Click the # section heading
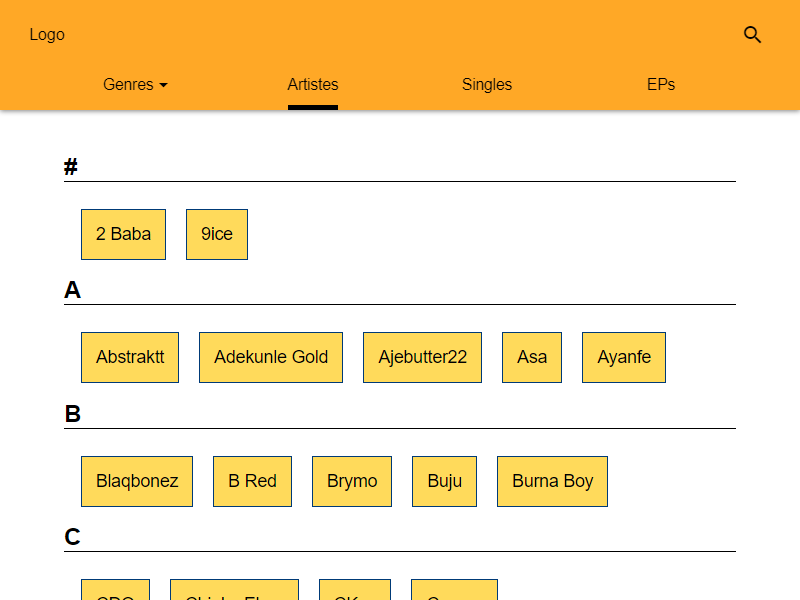This screenshot has width=800, height=600. [71, 167]
